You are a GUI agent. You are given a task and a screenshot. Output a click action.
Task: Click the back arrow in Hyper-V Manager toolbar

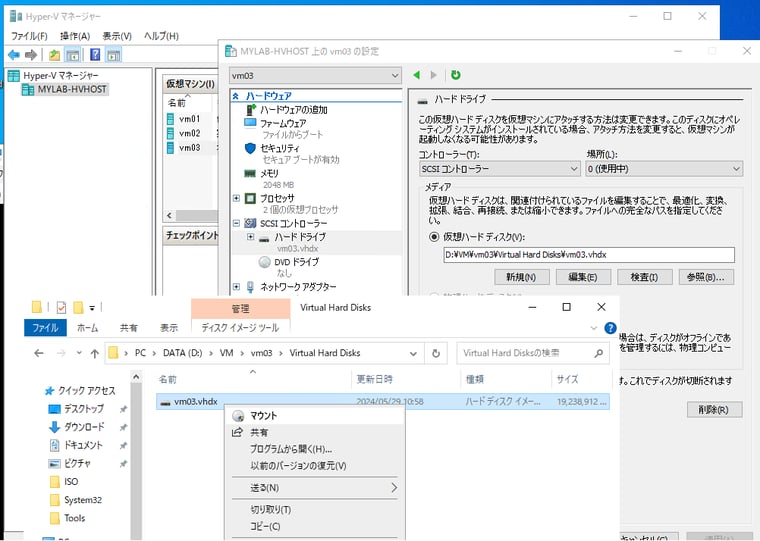point(14,55)
